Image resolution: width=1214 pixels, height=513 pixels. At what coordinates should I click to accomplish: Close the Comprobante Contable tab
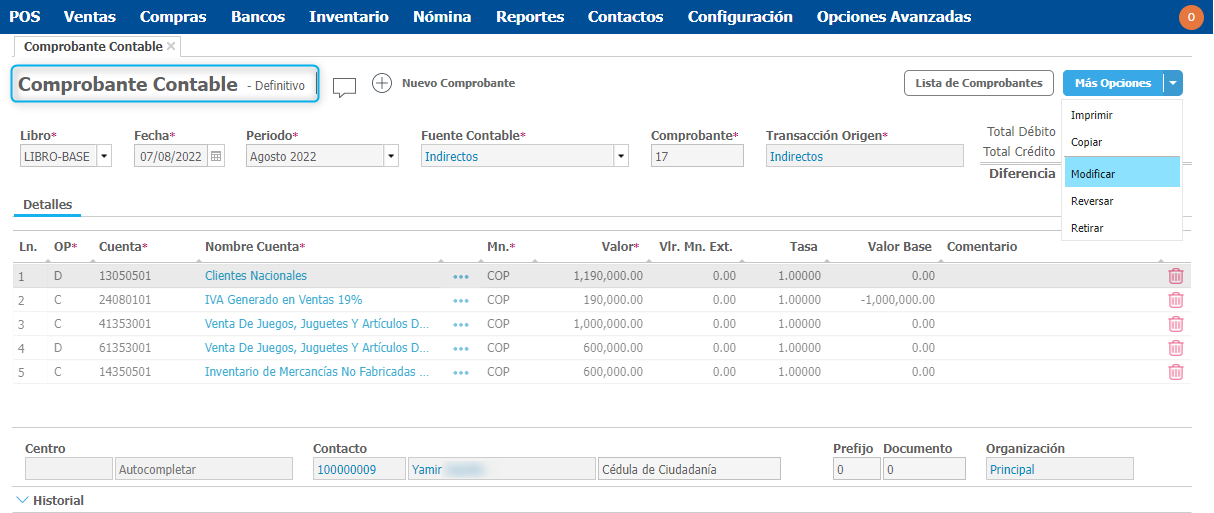tap(171, 47)
